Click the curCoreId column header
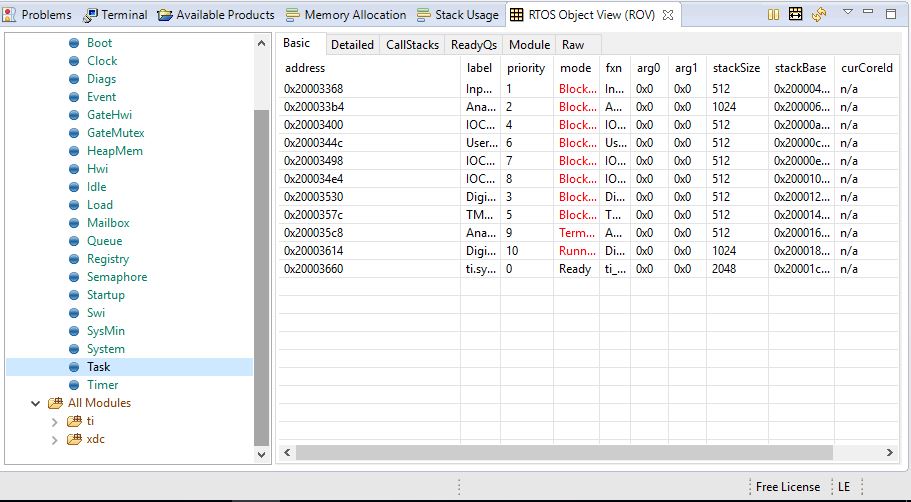Image resolution: width=911 pixels, height=502 pixels. [x=867, y=68]
